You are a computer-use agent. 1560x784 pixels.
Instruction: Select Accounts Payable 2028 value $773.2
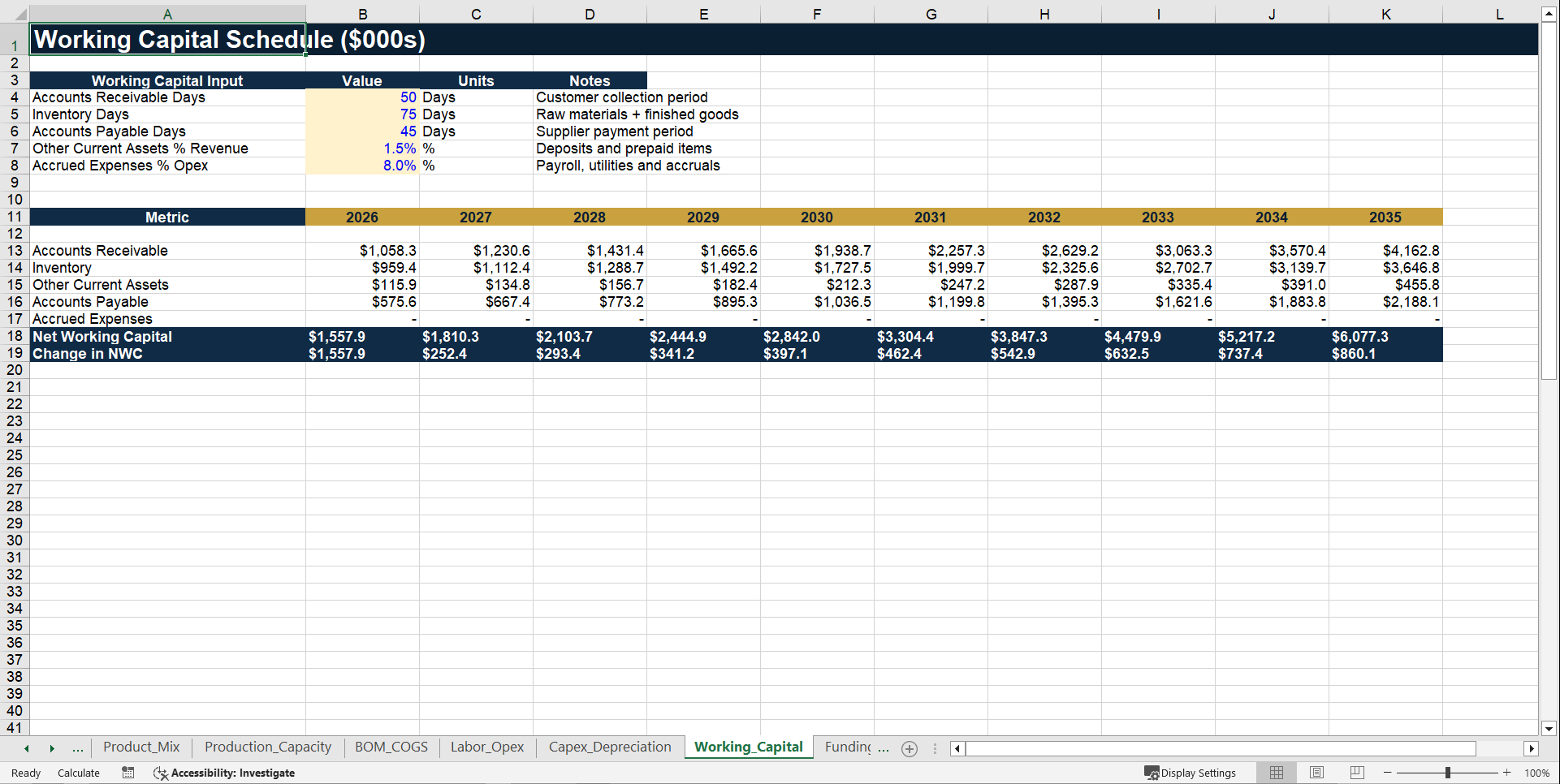[x=590, y=302]
